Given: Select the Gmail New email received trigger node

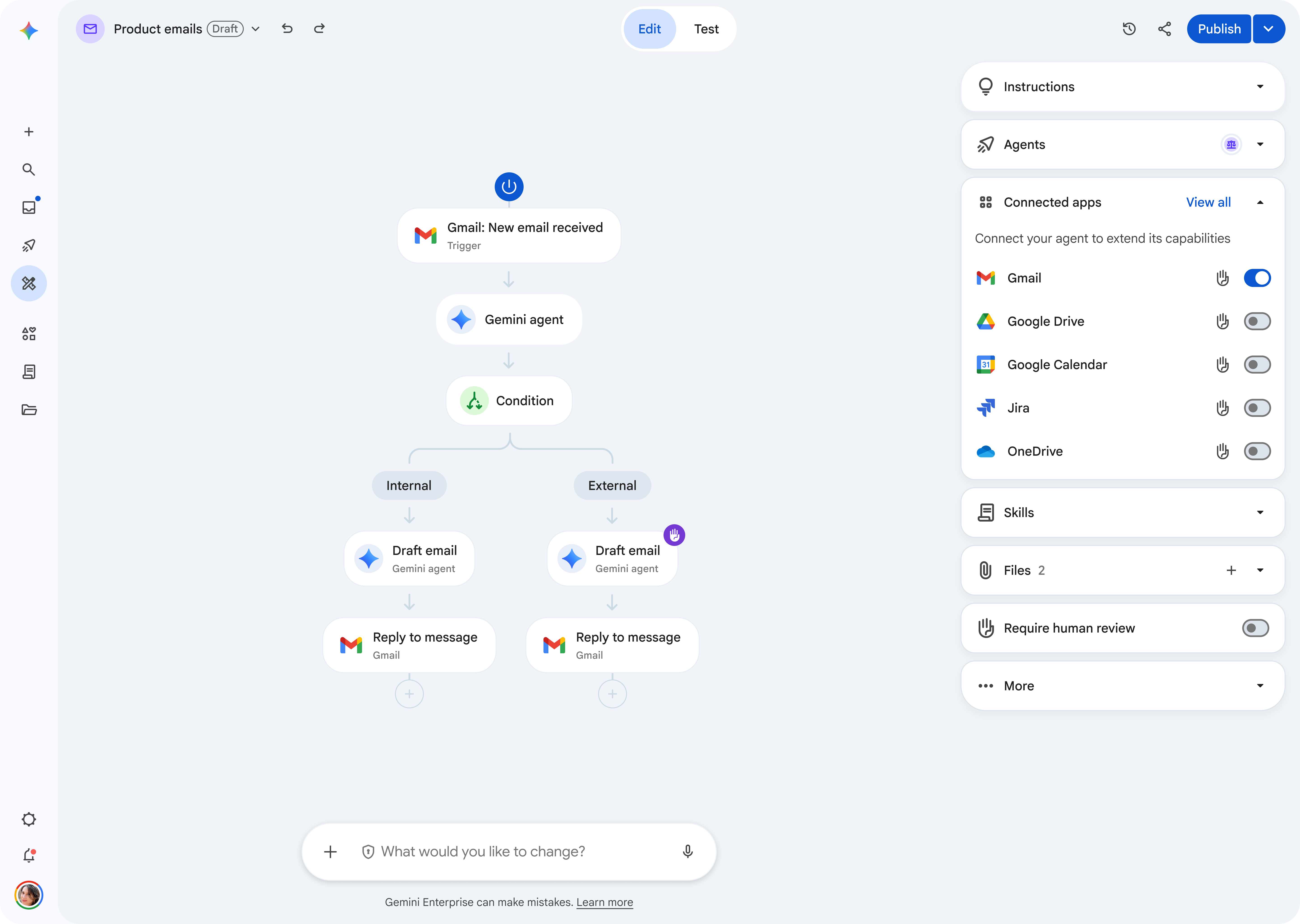Looking at the screenshot, I should click(x=509, y=236).
